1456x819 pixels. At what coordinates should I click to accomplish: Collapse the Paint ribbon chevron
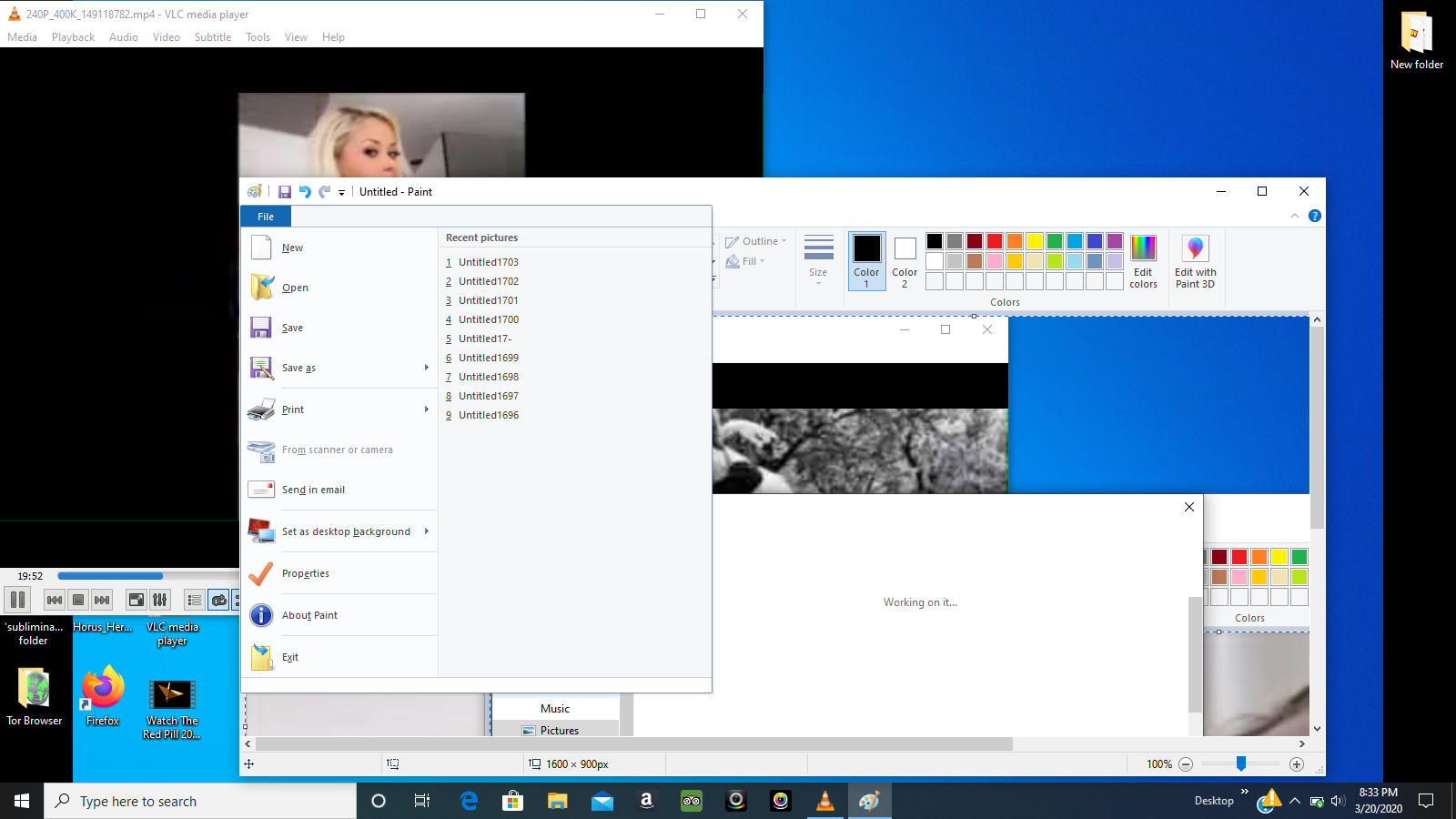[x=1295, y=216]
